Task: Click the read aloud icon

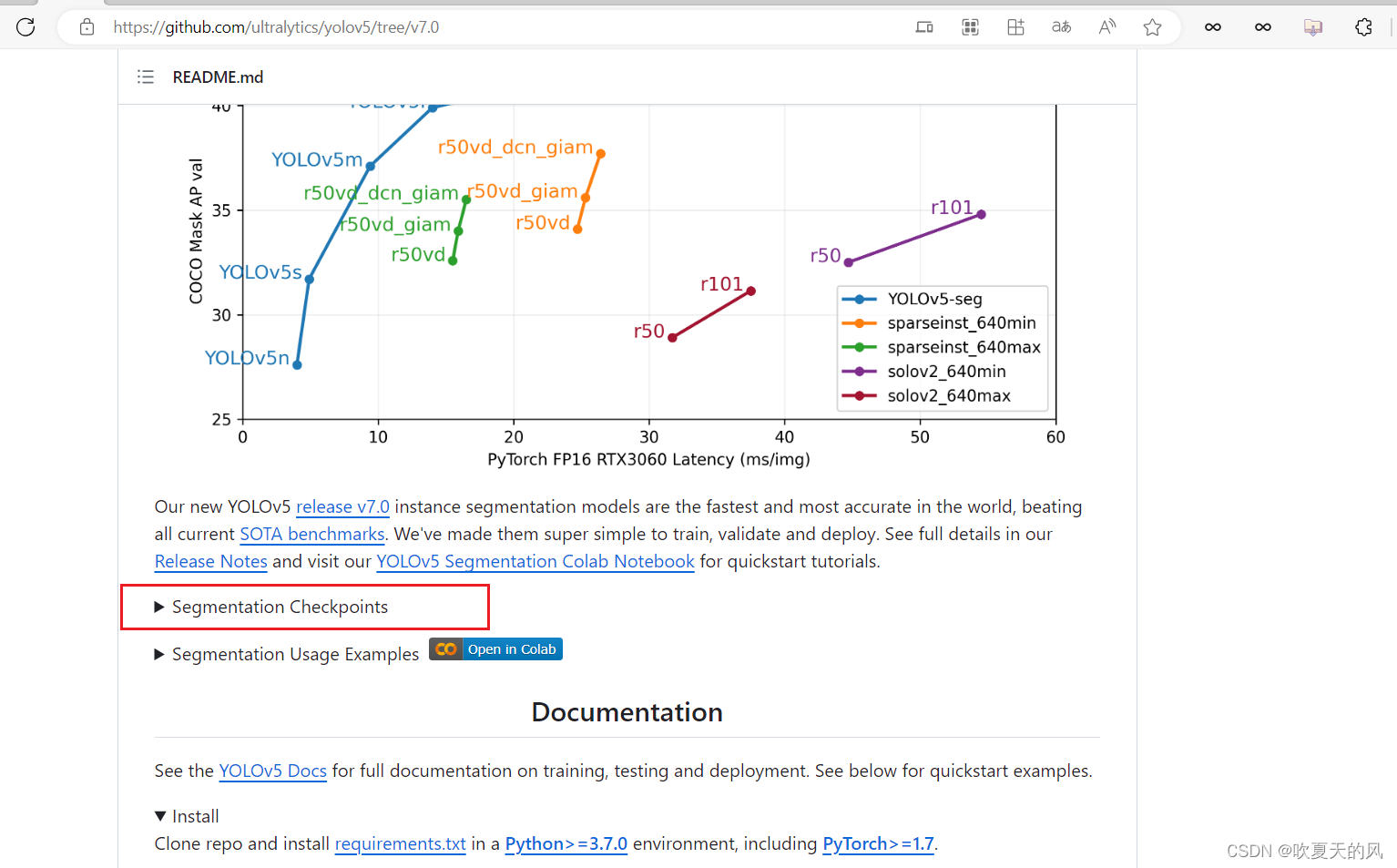Action: [x=1106, y=27]
